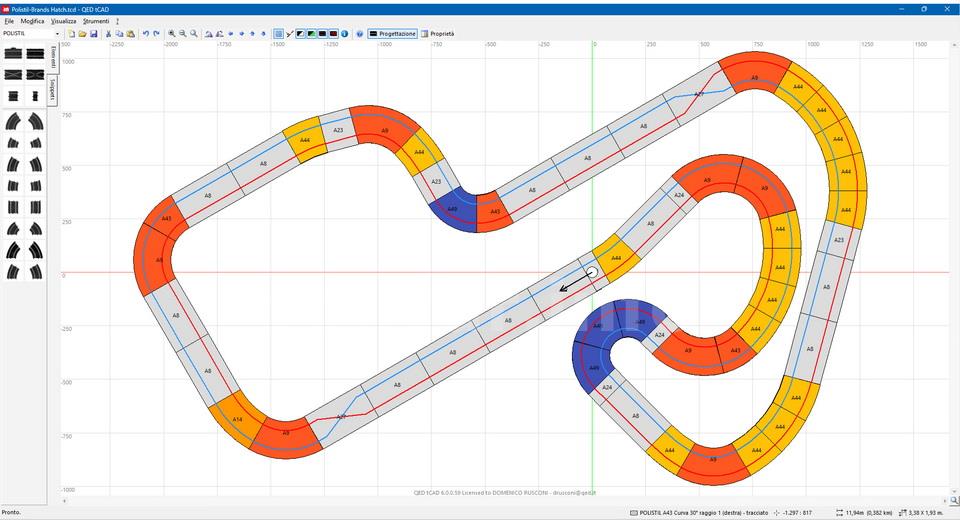Click the blue info circle icon
This screenshot has height=520, width=960.
point(345,34)
